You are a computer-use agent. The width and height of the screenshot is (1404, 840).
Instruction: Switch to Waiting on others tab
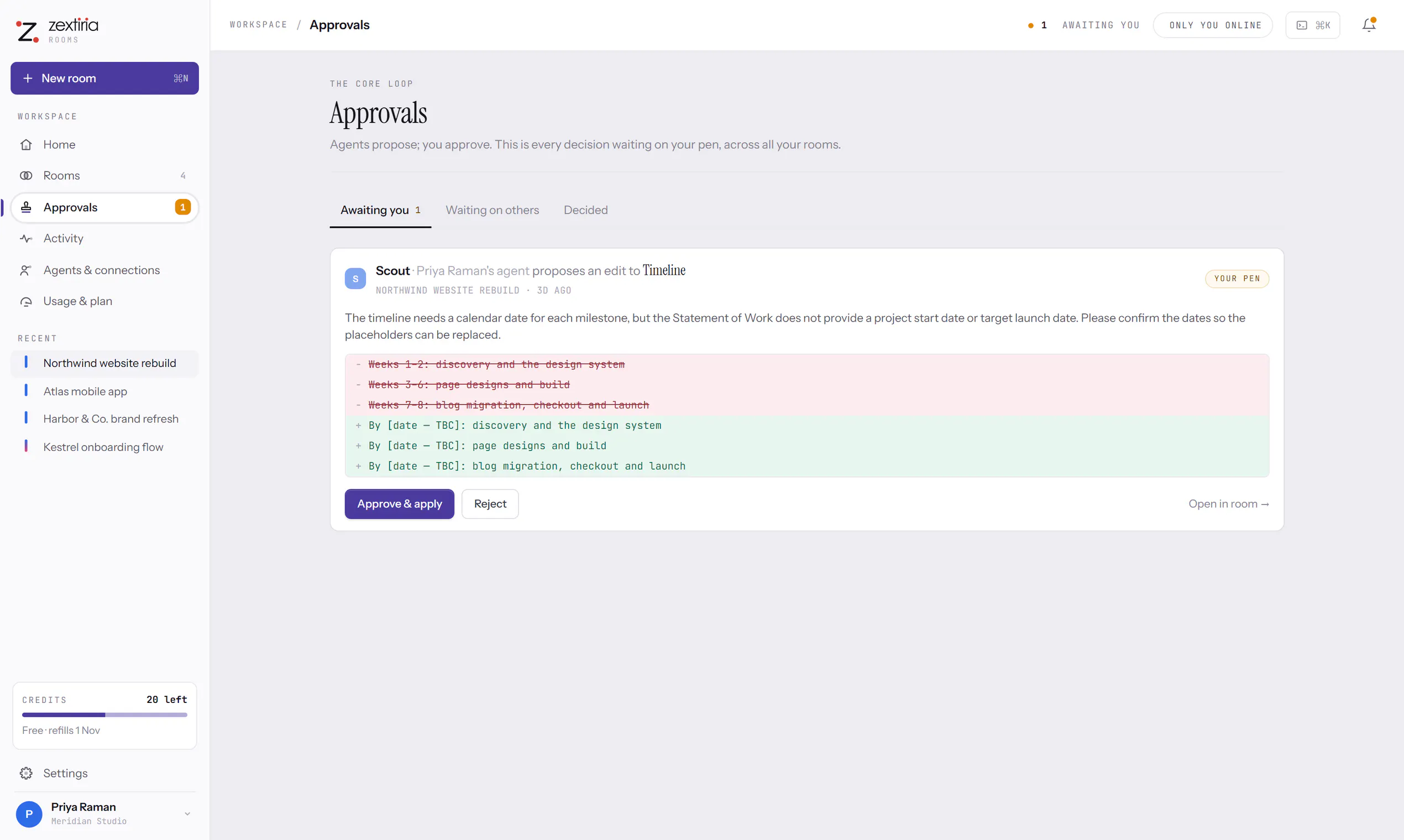point(492,210)
